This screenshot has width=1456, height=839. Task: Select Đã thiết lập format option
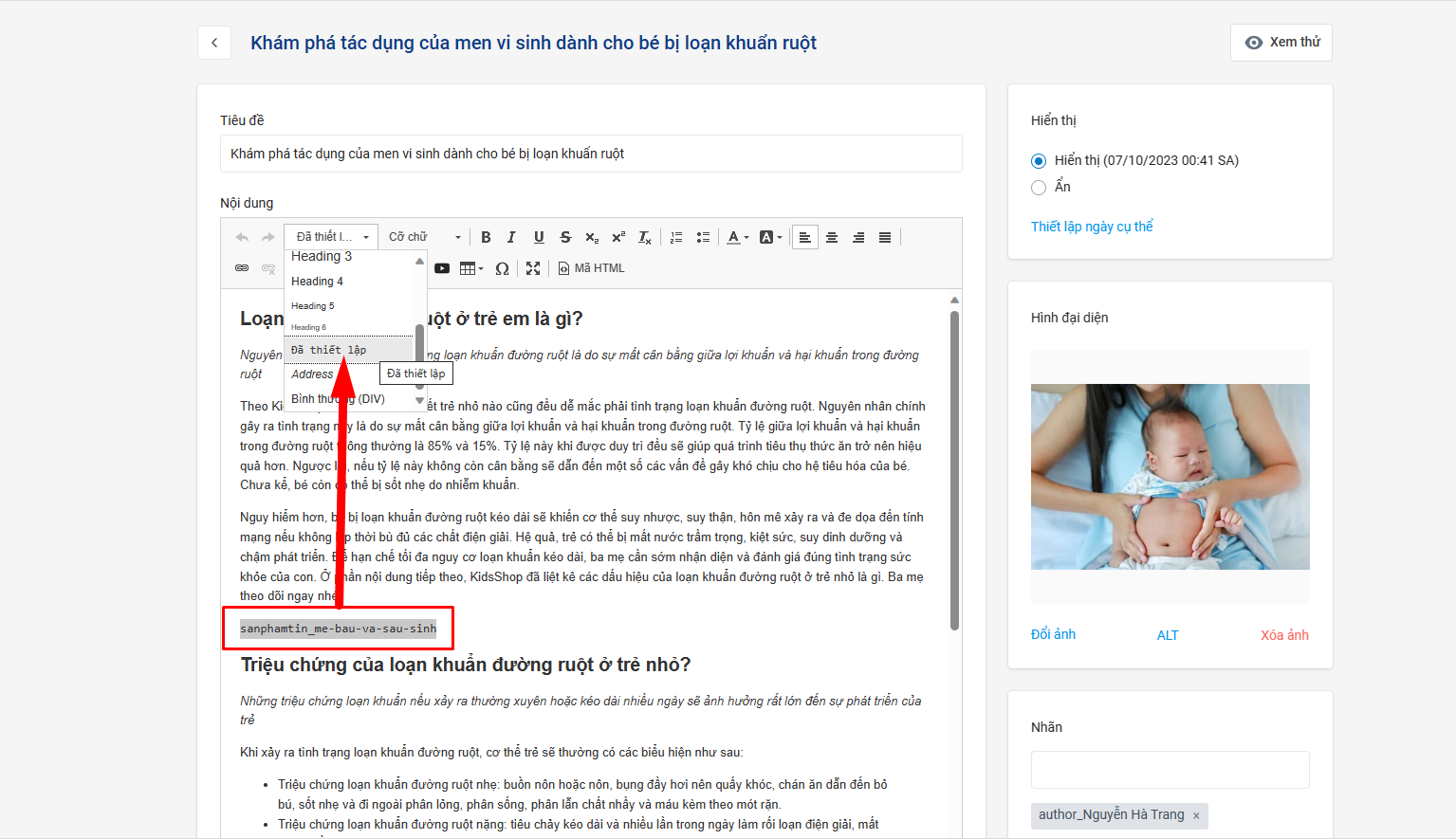click(x=349, y=350)
